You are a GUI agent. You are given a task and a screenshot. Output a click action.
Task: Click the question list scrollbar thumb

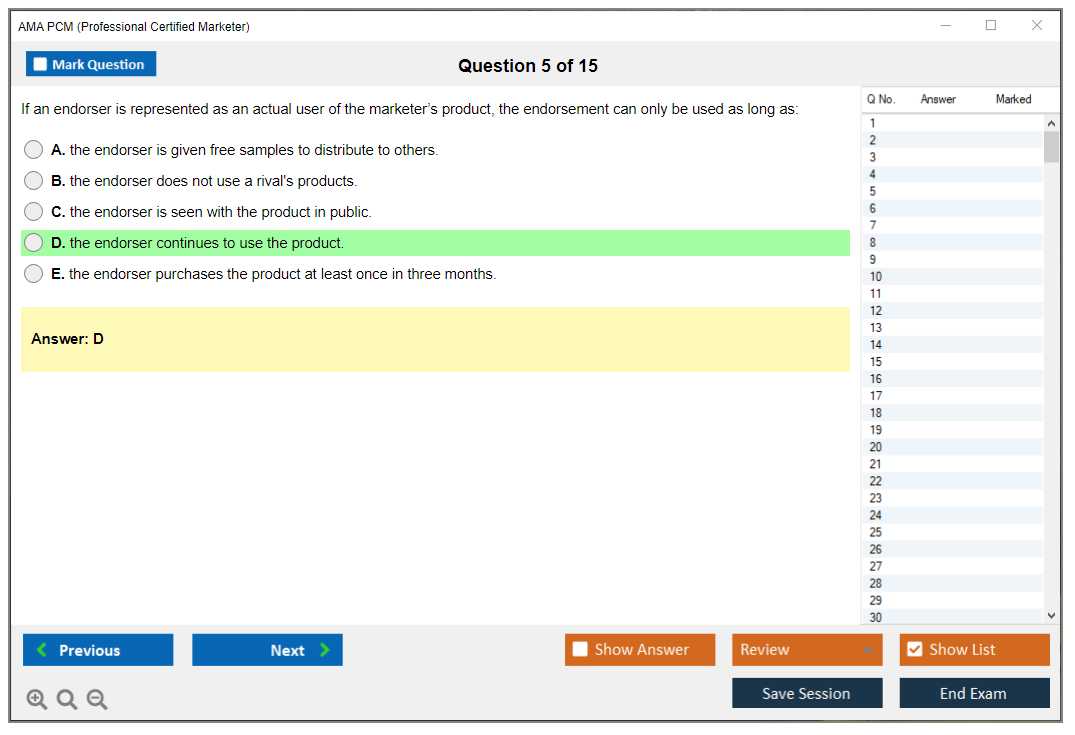(1050, 147)
